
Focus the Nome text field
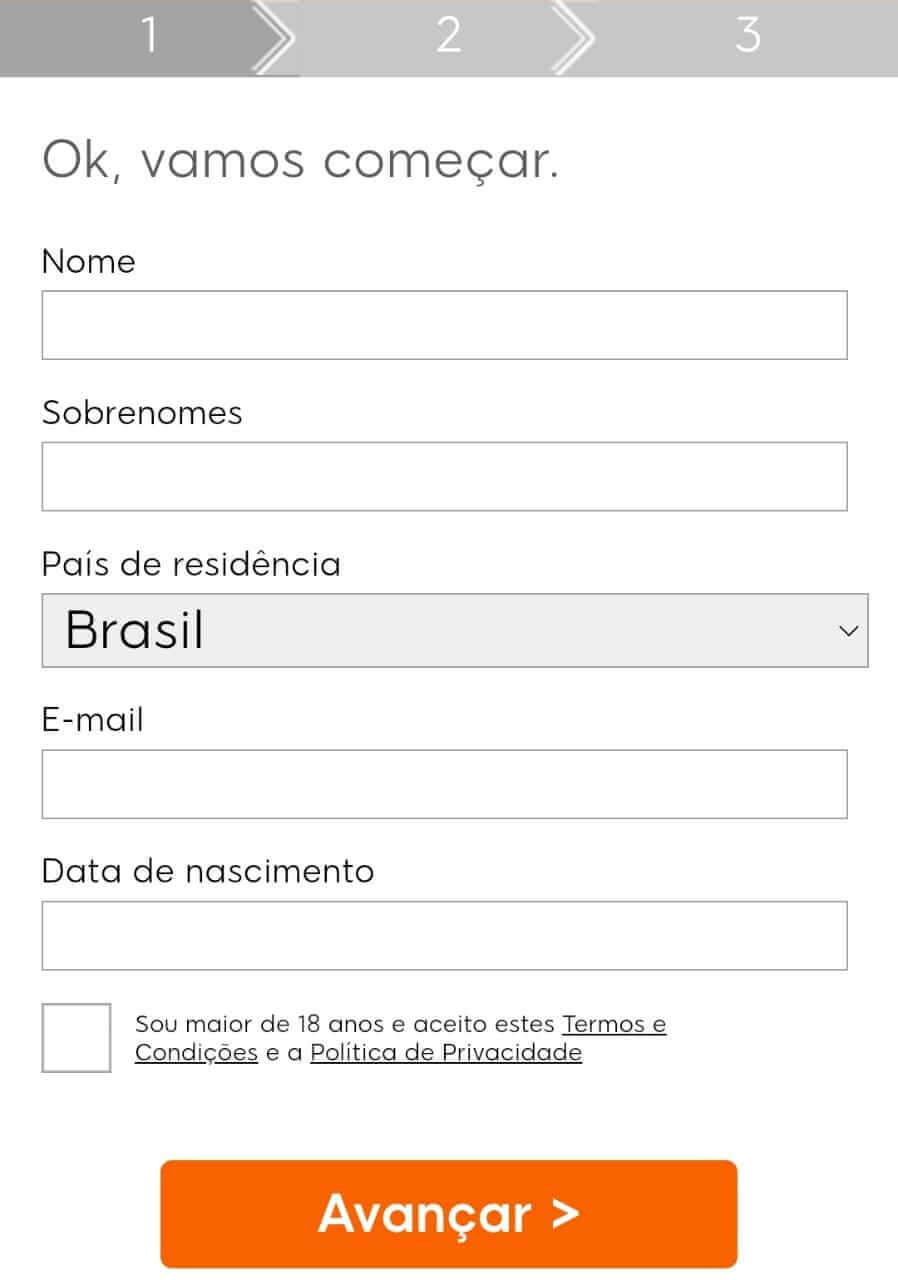click(444, 325)
